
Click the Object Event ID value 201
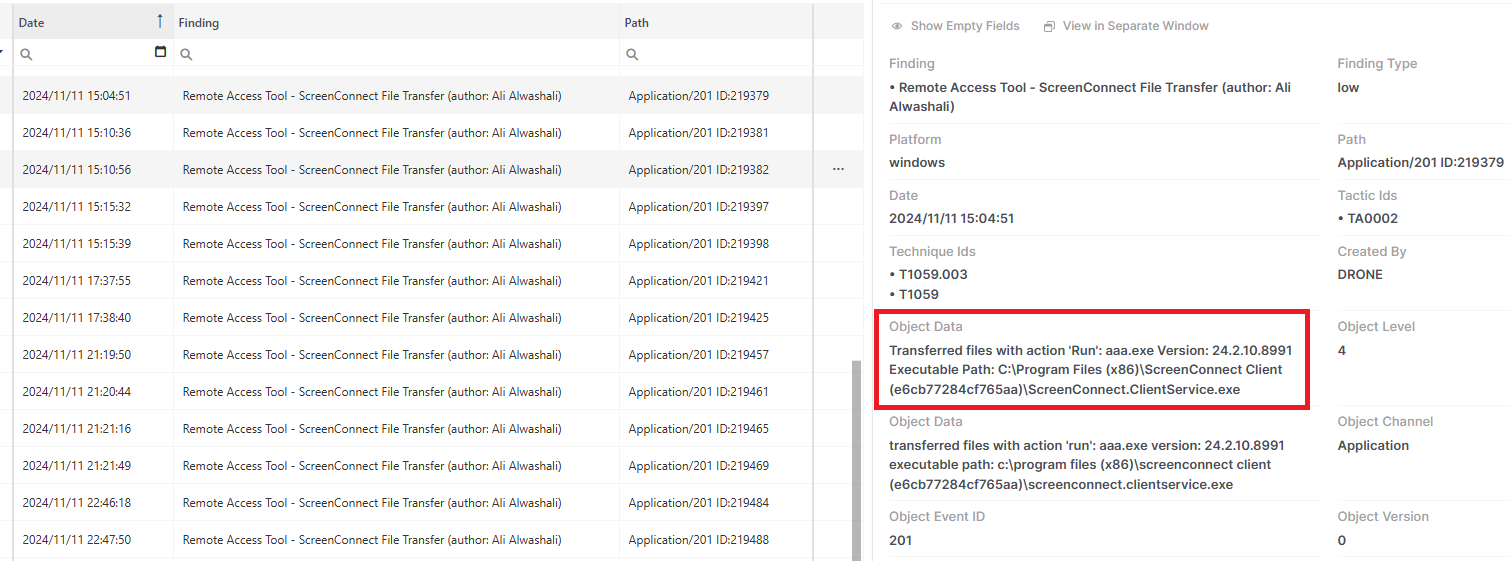coord(900,540)
